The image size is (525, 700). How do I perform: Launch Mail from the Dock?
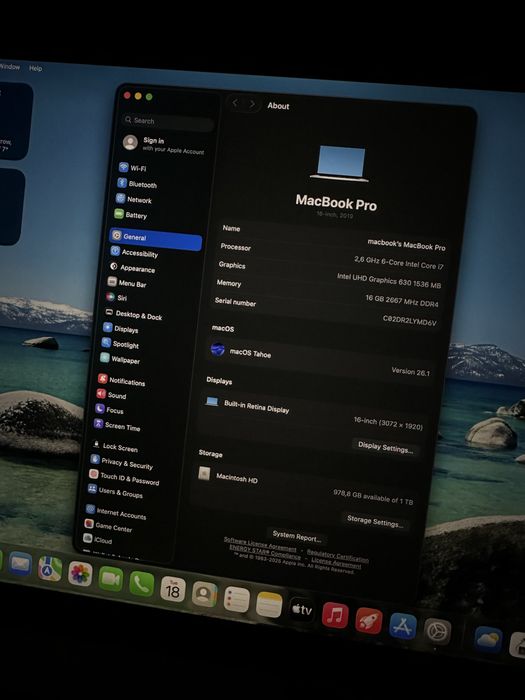(x=20, y=563)
